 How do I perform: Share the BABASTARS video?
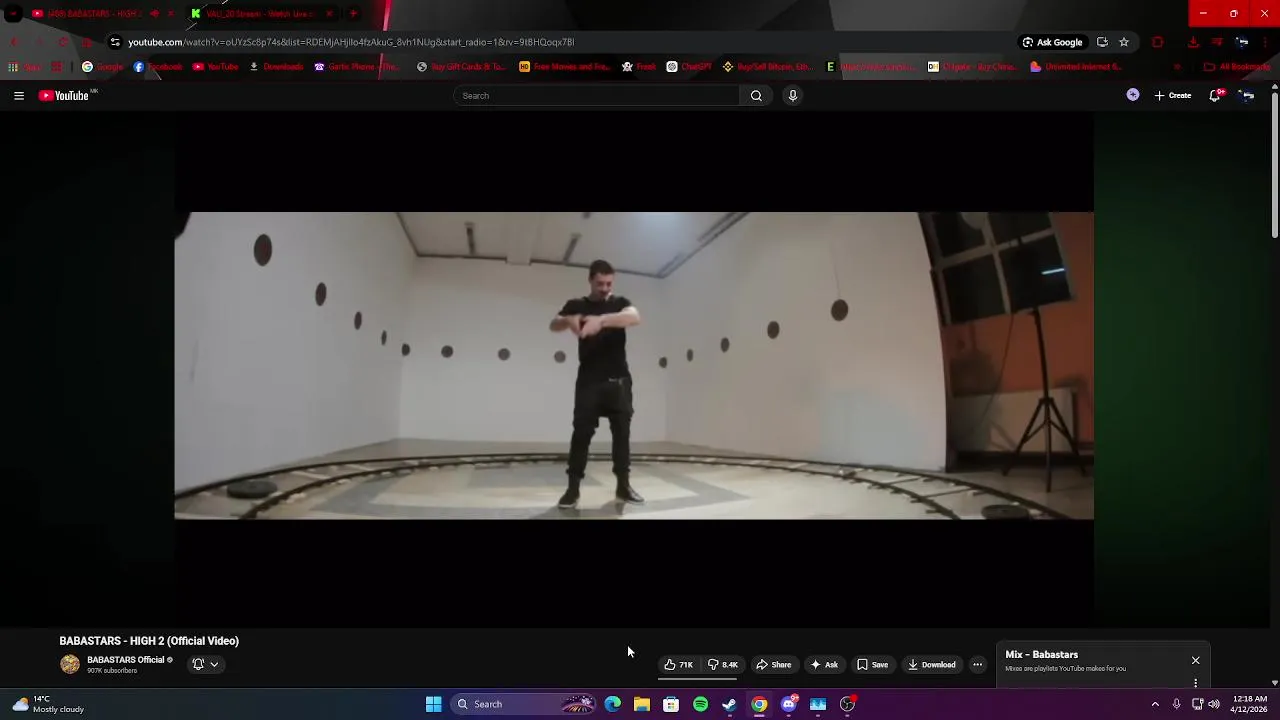tap(774, 665)
